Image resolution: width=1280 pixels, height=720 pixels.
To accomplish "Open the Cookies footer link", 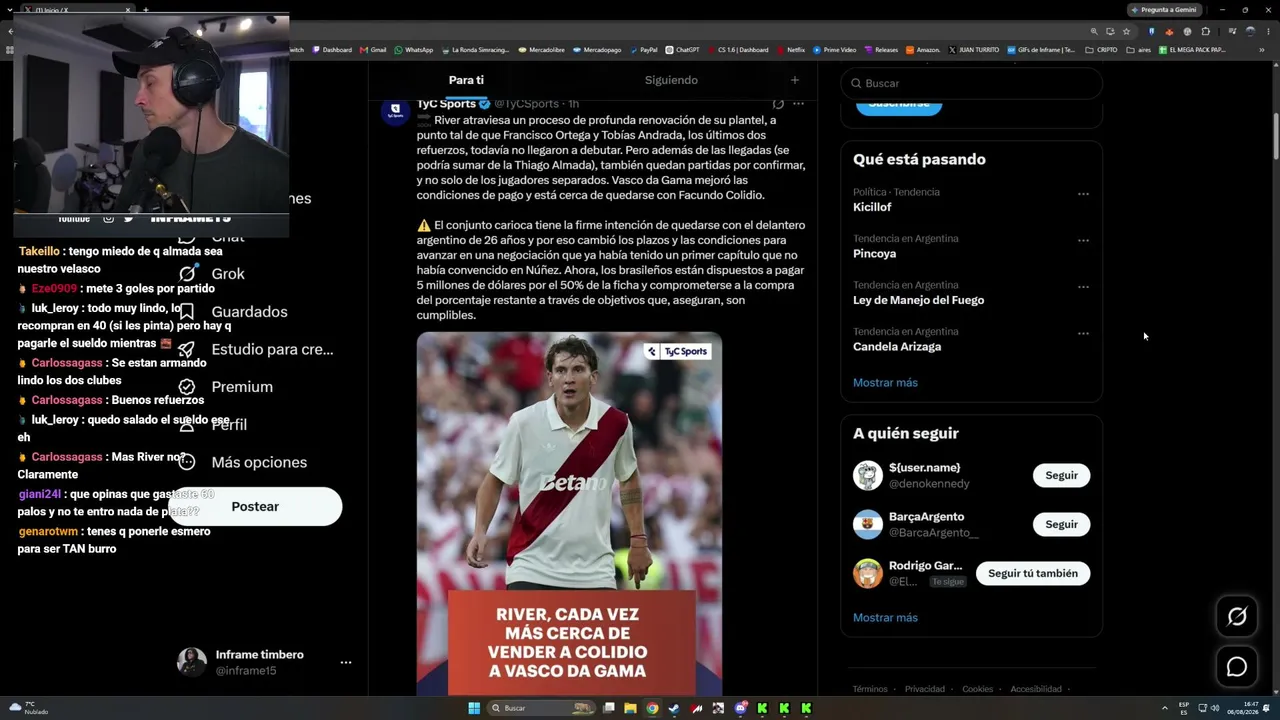I will pos(977,689).
